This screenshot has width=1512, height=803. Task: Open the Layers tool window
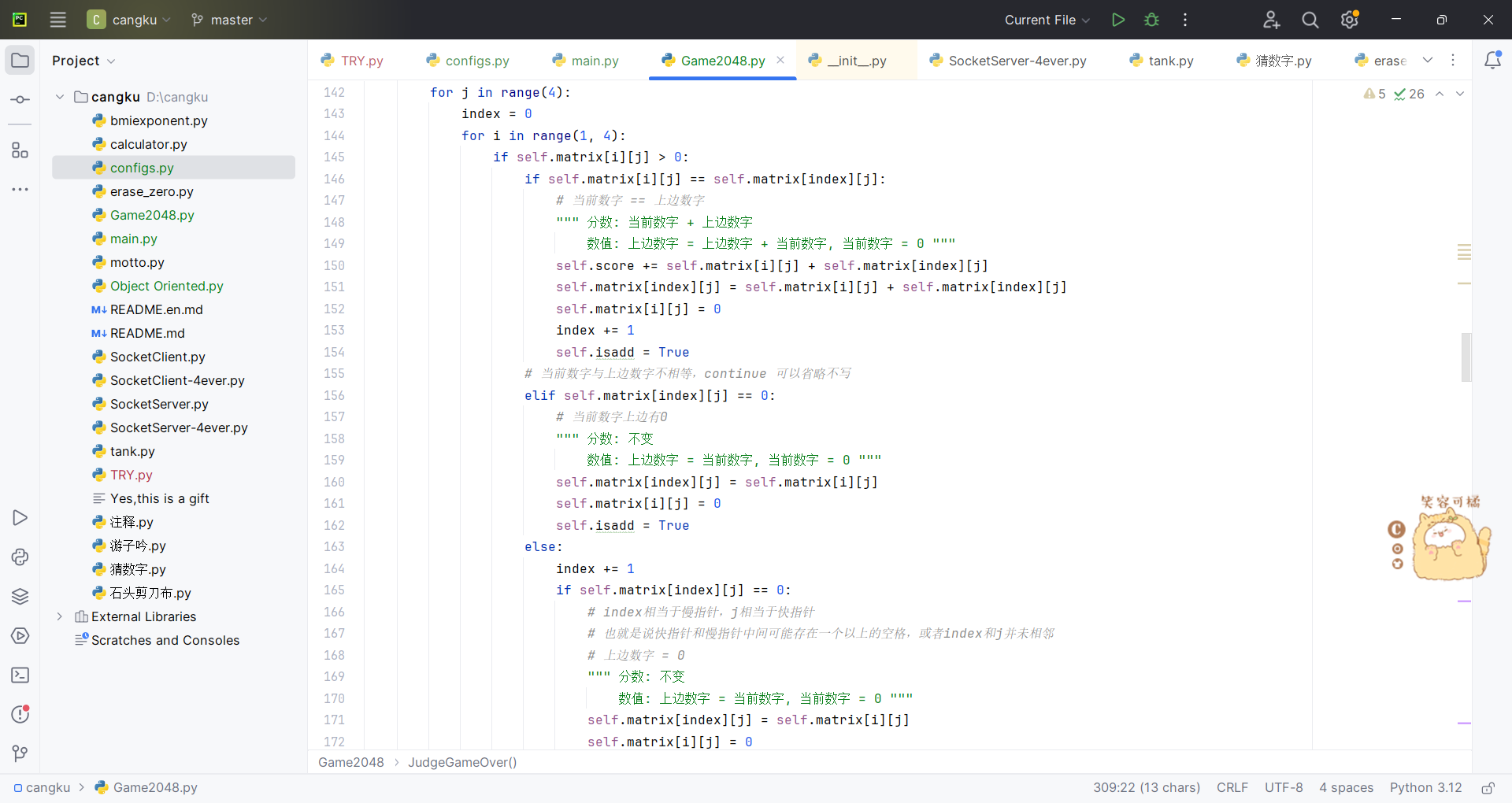pyautogui.click(x=20, y=597)
